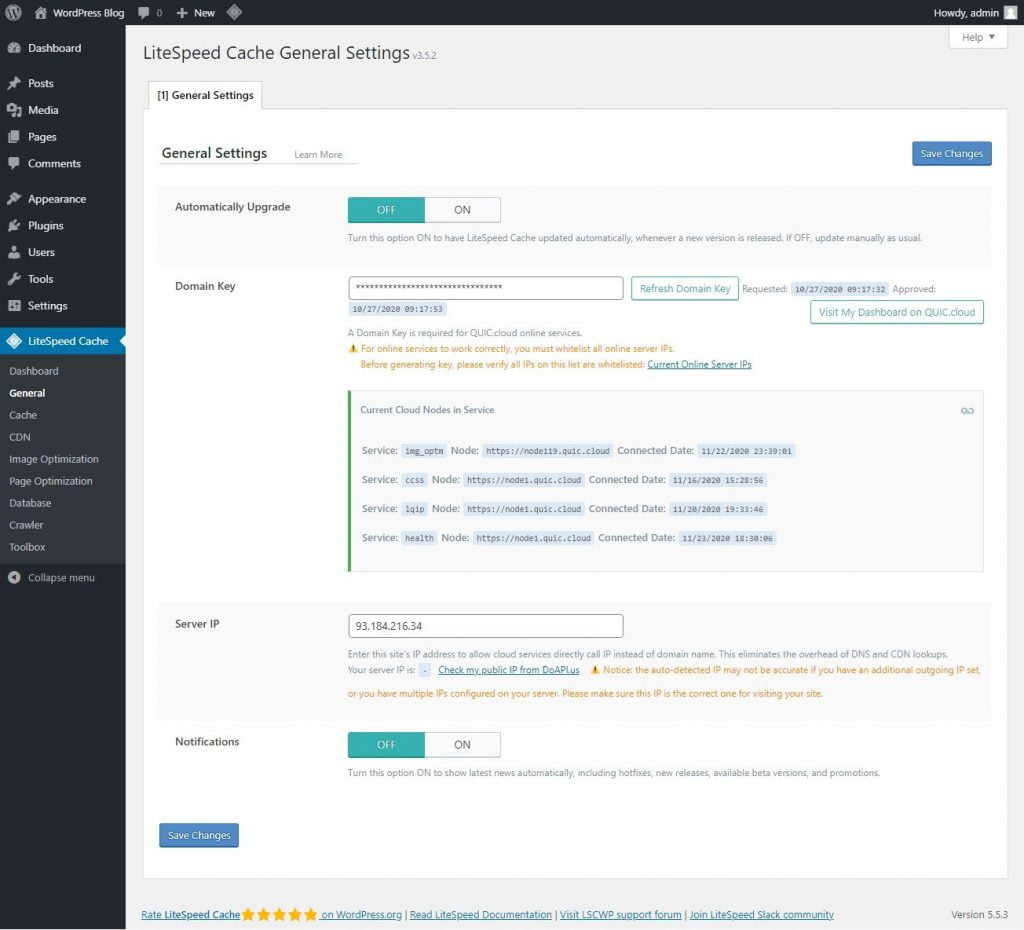Expand the Help dropdown

click(978, 37)
